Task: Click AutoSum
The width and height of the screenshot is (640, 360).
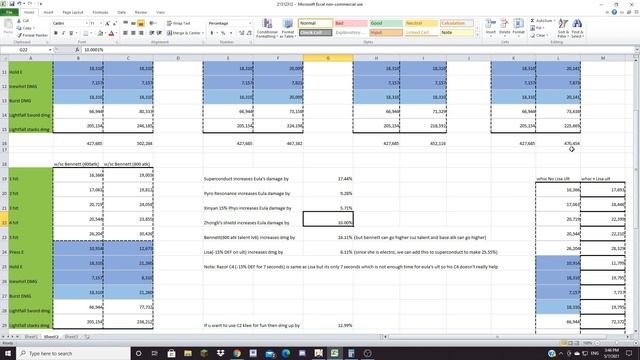Action: (x=542, y=20)
